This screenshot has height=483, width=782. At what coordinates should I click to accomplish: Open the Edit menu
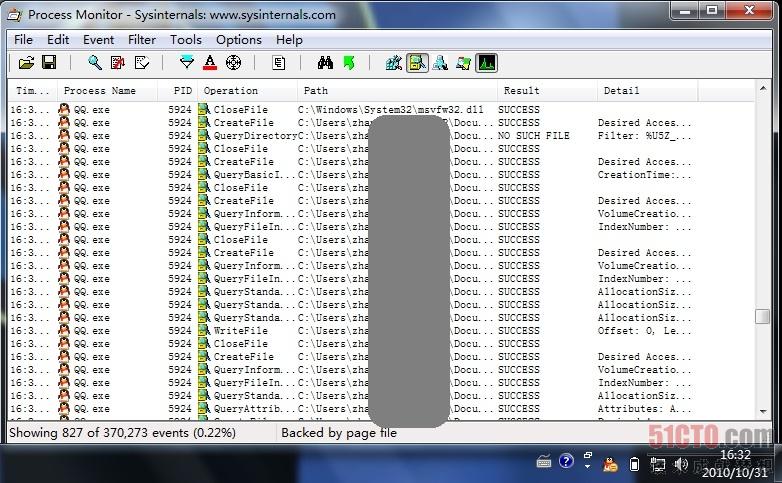click(x=58, y=39)
